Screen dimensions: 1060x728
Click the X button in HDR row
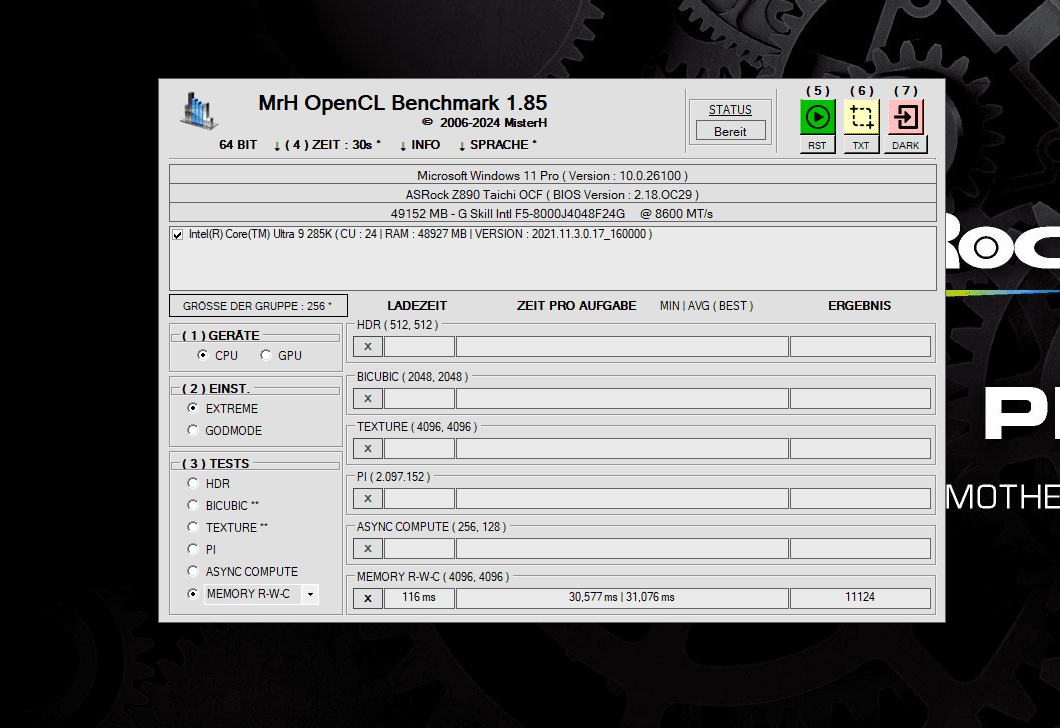pos(368,347)
